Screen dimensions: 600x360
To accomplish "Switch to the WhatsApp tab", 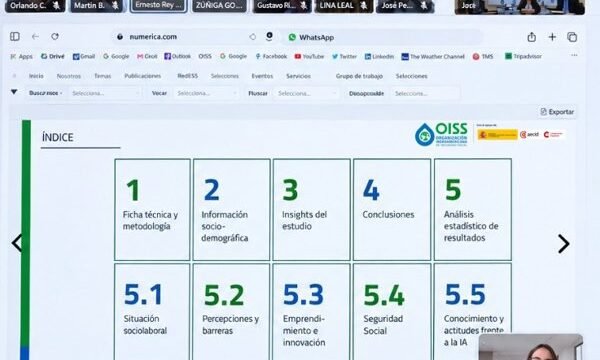I will click(311, 37).
